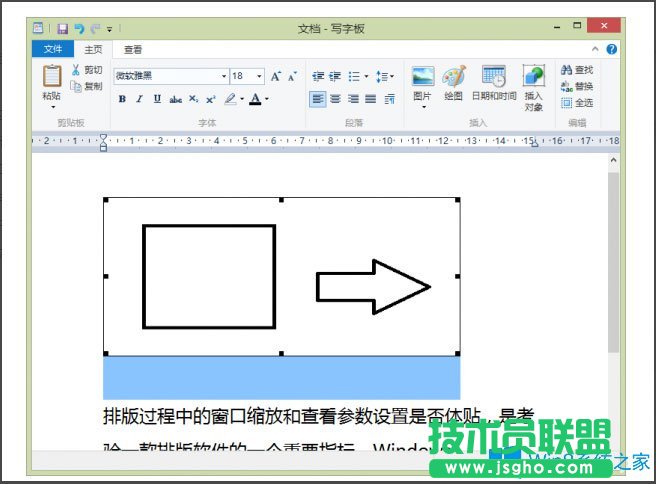Justify paragraph text
This screenshot has width=656, height=484.
[x=370, y=99]
